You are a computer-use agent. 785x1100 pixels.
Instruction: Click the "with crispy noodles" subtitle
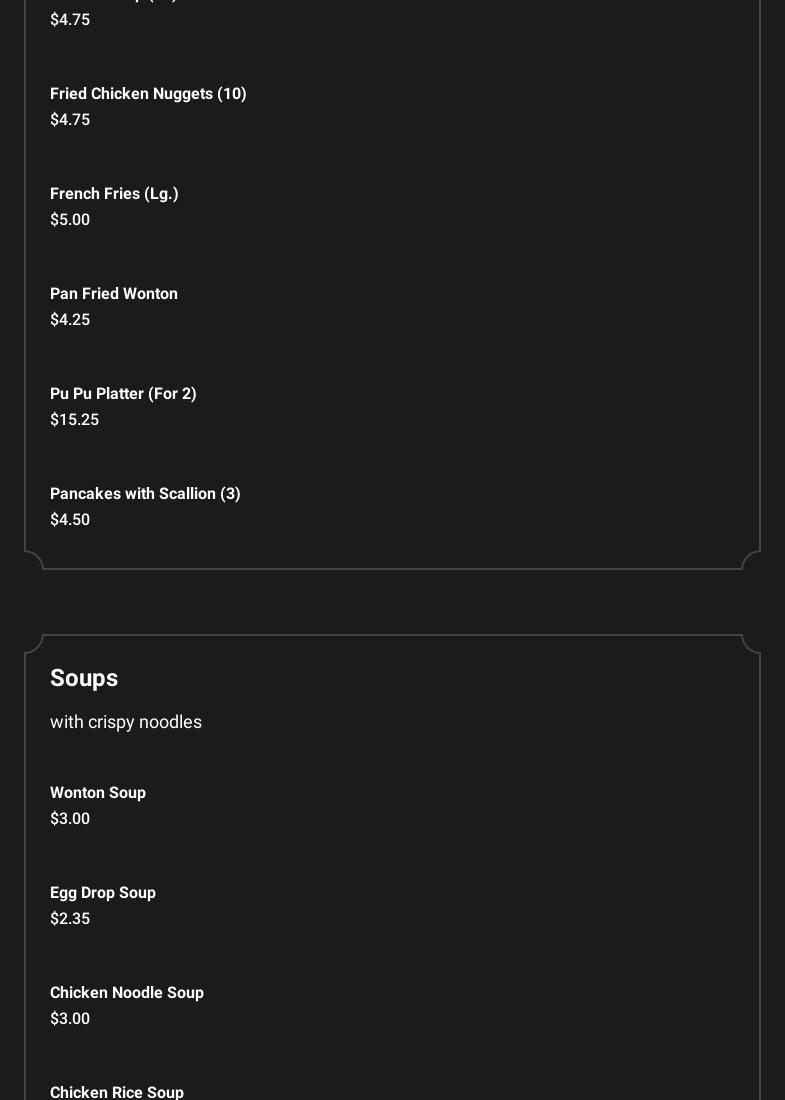click(x=126, y=722)
